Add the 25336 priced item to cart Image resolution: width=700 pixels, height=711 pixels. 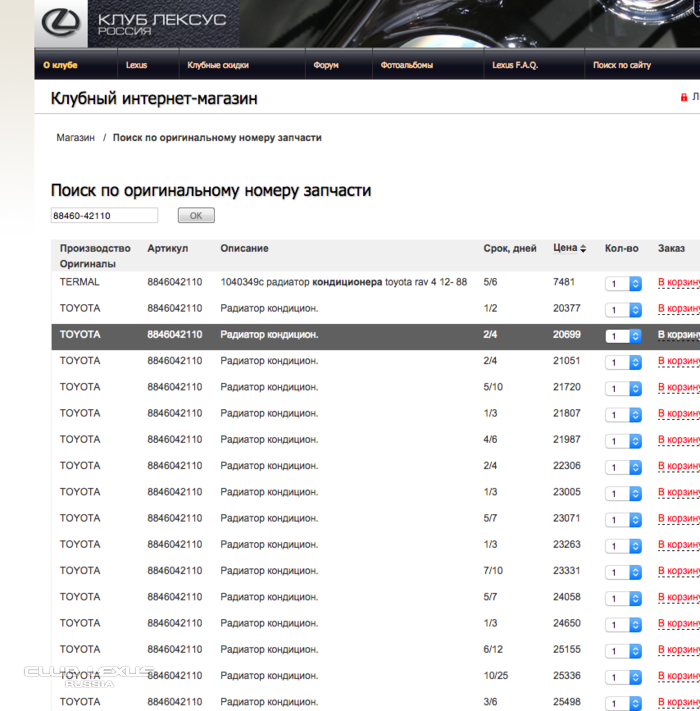(679, 676)
